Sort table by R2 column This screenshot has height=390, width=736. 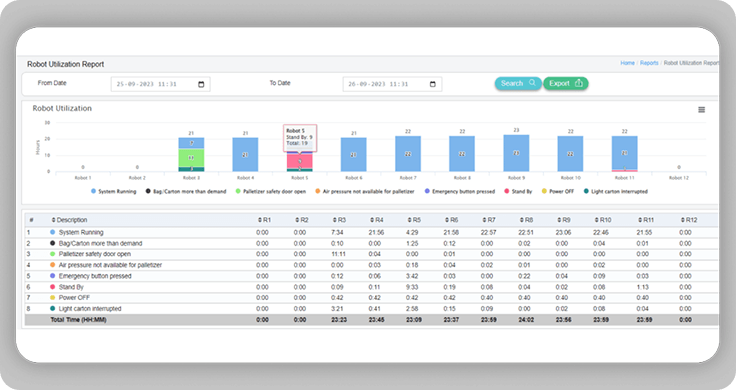coord(302,220)
